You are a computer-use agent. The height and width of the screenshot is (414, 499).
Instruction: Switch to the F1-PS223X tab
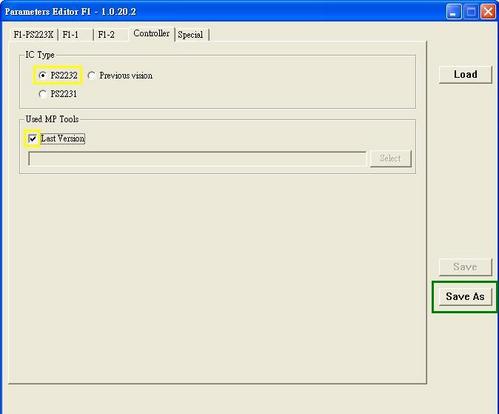(x=33, y=35)
